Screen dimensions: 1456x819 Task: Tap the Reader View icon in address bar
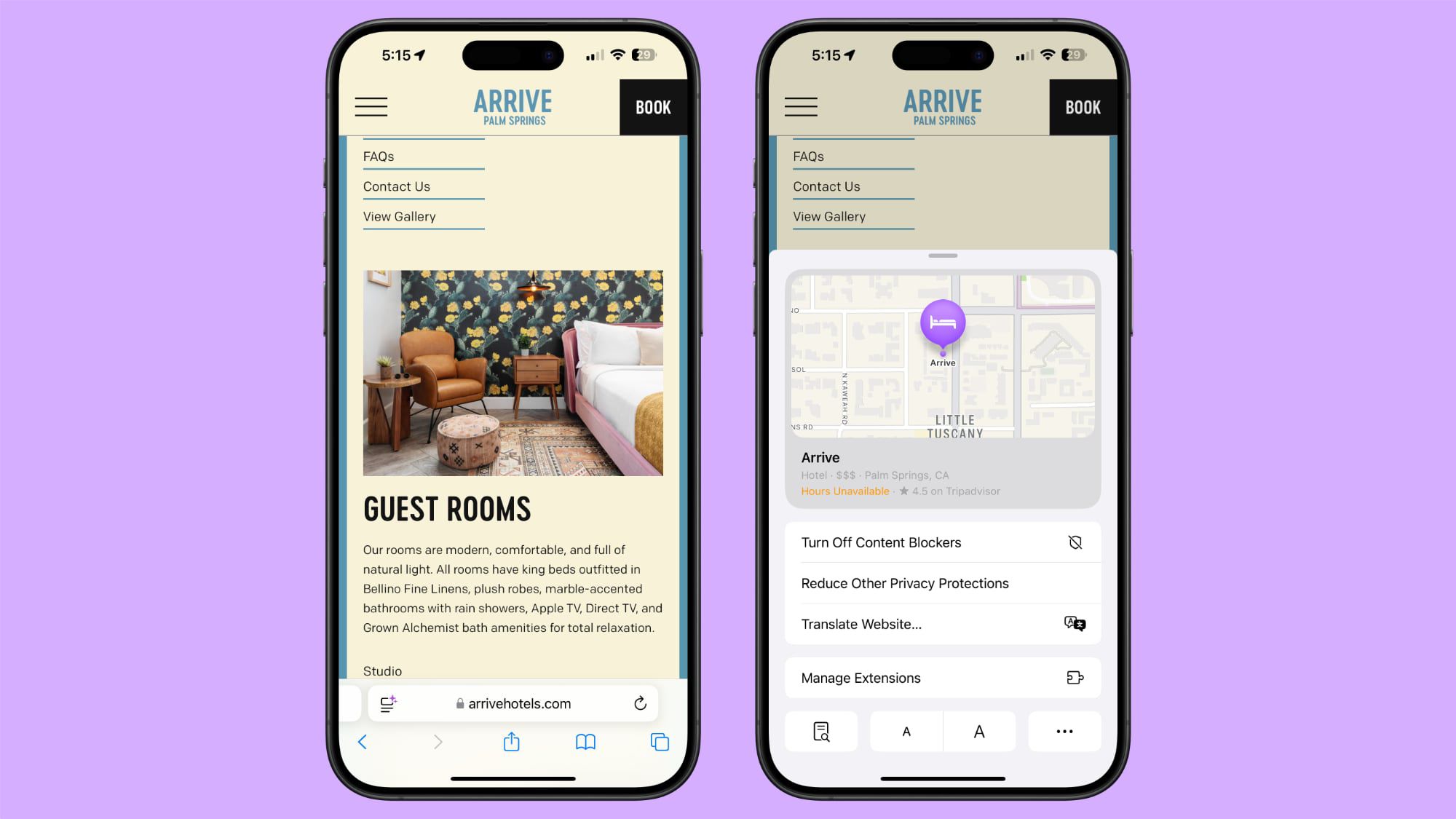pyautogui.click(x=389, y=703)
